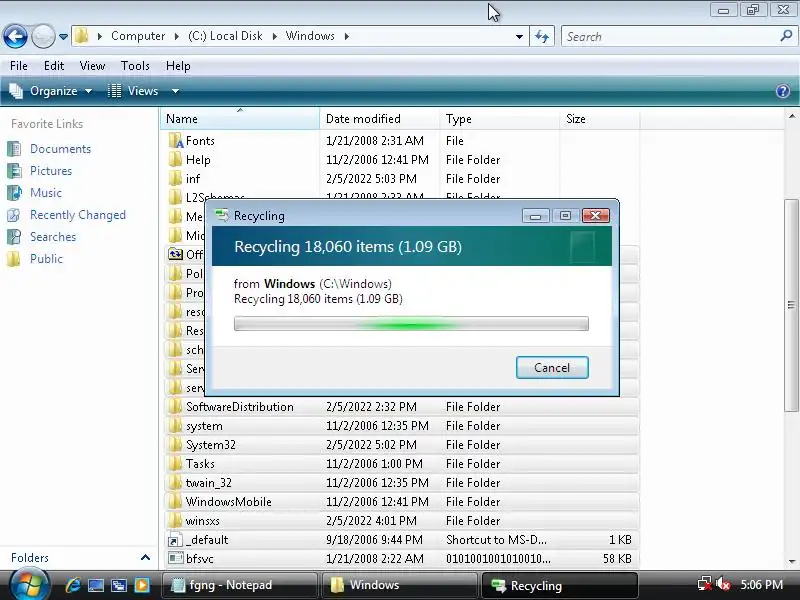
Task: Sort by the Name column header
Action: tap(240, 119)
